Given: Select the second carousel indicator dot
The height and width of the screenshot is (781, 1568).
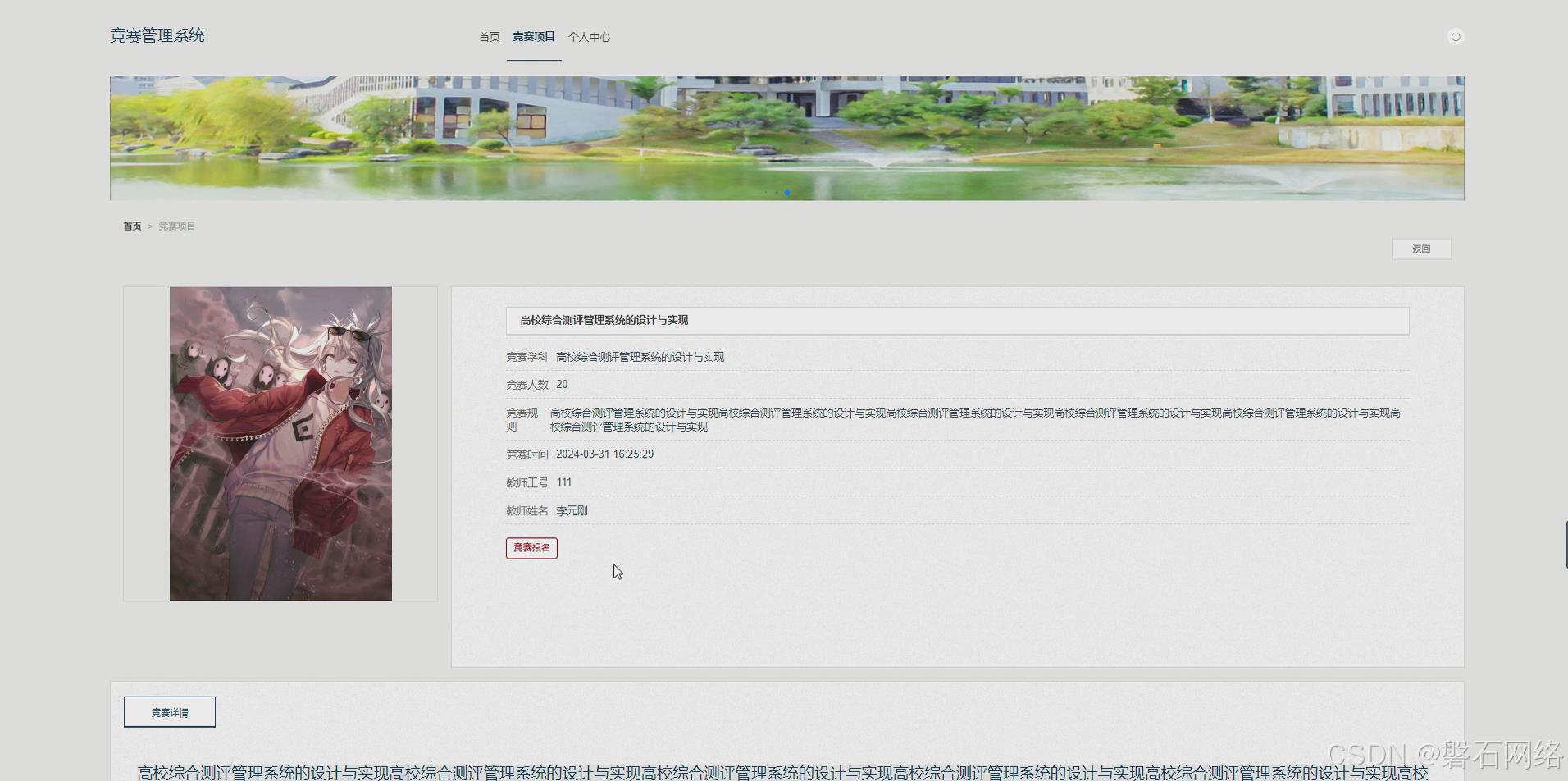Looking at the screenshot, I should coord(777,193).
